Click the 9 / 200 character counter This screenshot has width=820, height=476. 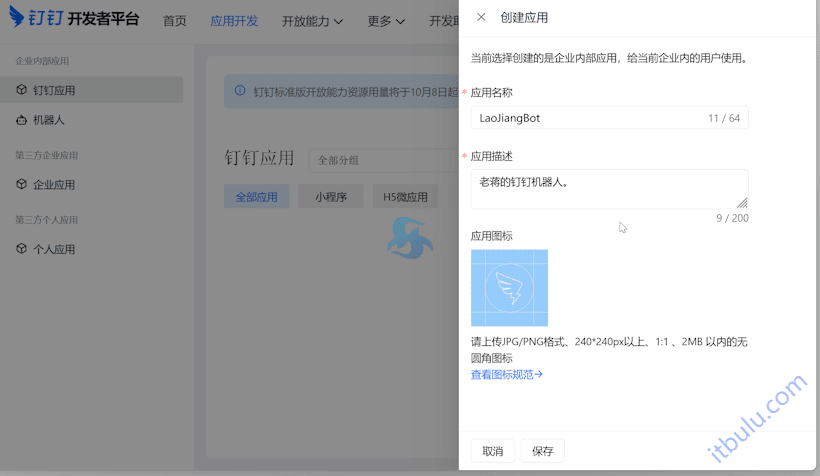click(732, 218)
